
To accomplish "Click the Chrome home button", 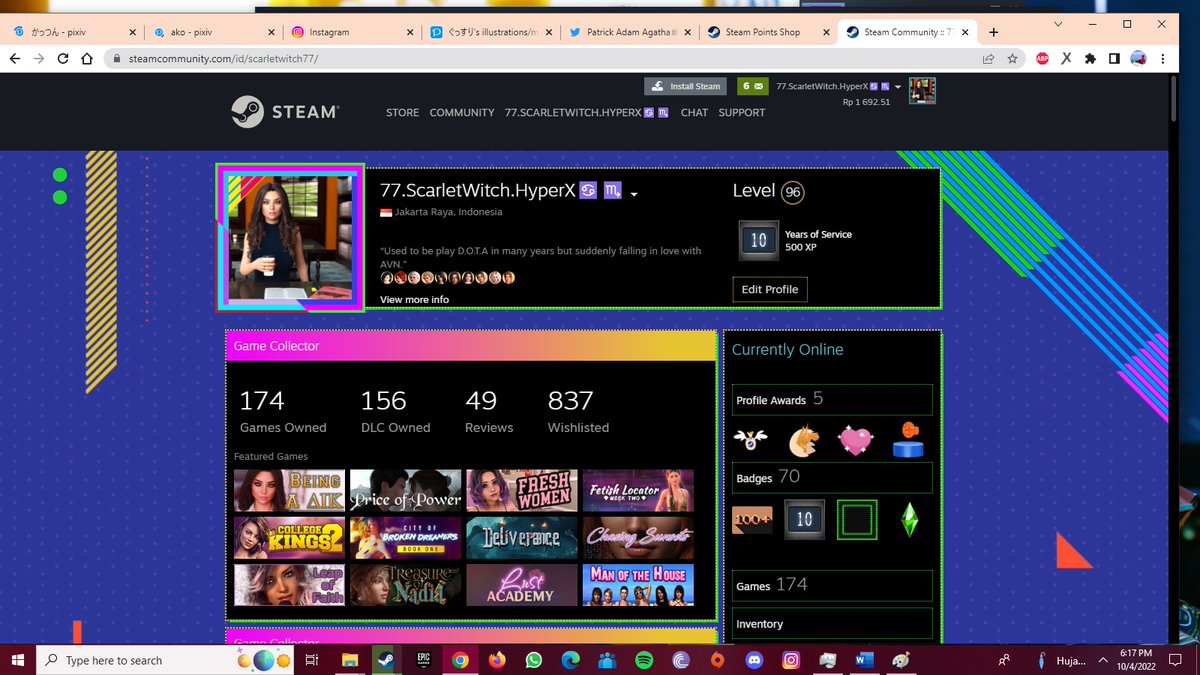I will tap(87, 59).
